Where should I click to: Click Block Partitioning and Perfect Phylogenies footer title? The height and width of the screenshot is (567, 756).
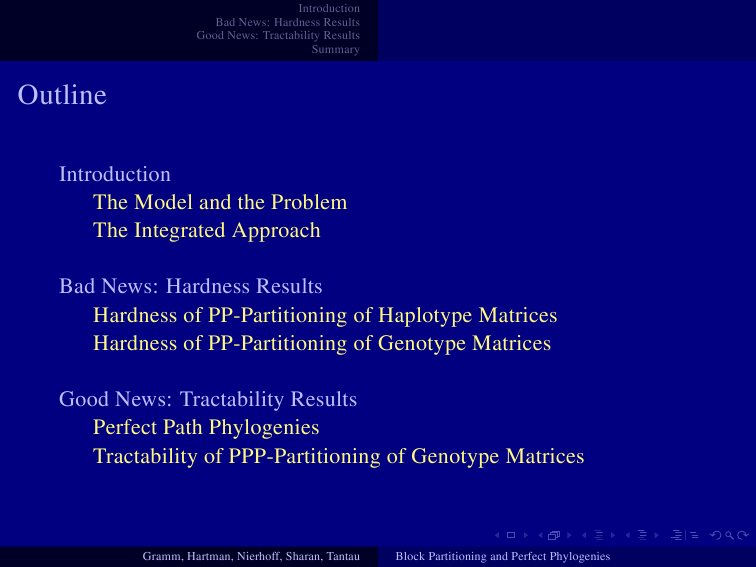coord(502,556)
